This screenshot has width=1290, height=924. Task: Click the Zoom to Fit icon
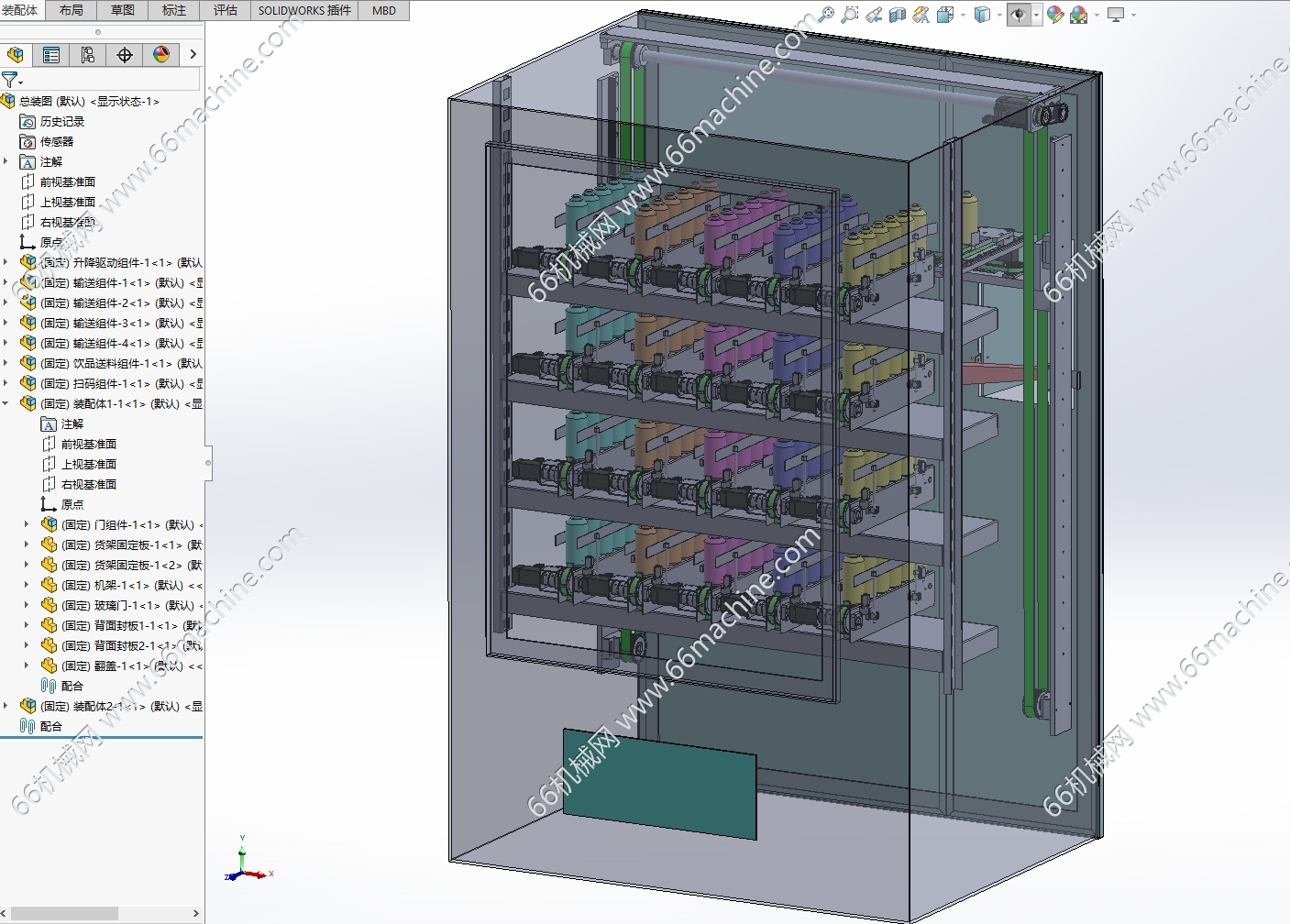point(826,14)
